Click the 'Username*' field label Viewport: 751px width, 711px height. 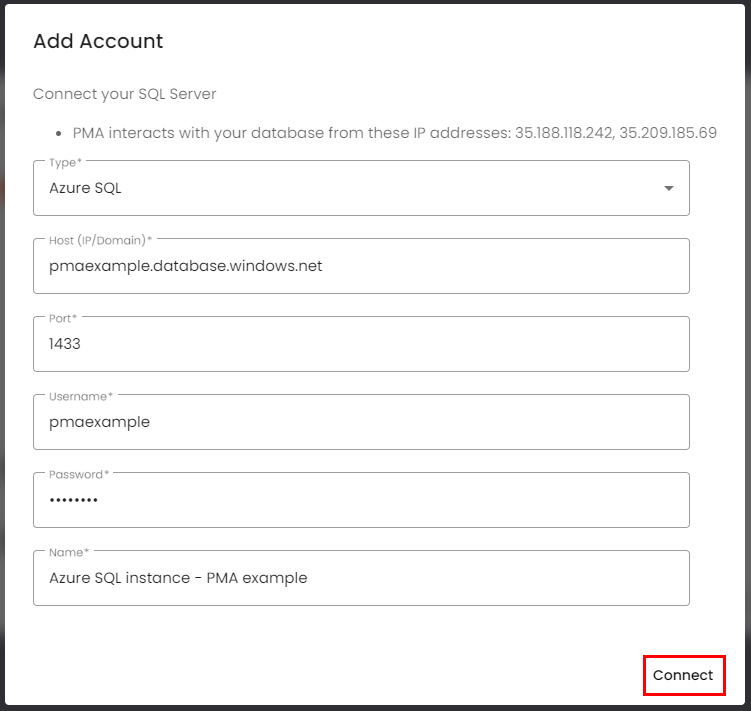tap(81, 396)
